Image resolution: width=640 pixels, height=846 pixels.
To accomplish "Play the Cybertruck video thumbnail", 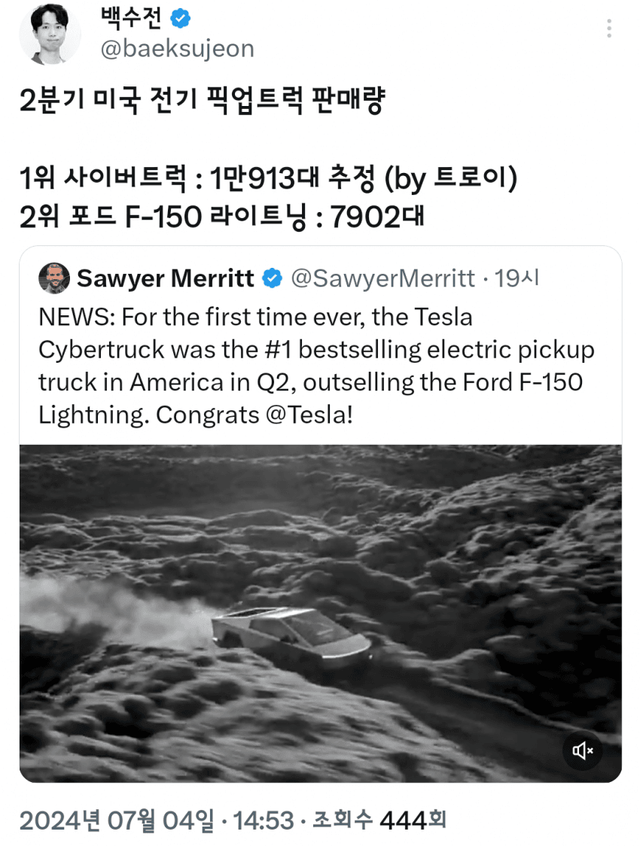I will 320,612.
